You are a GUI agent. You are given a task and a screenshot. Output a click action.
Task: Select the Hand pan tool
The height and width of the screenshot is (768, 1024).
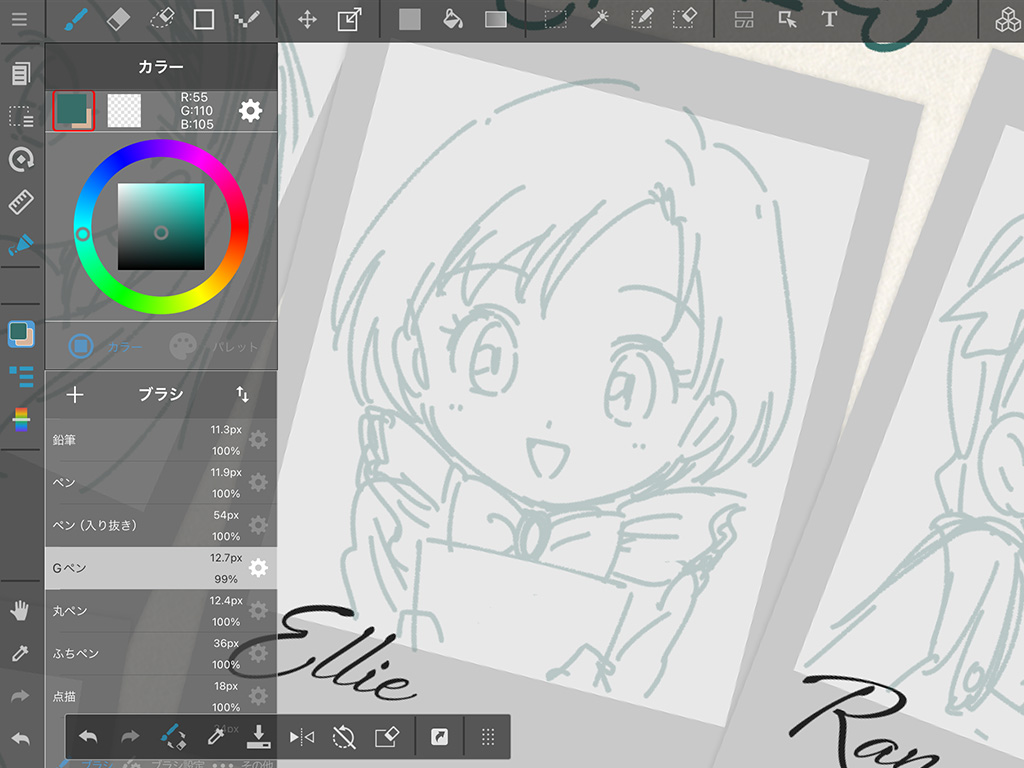[x=20, y=609]
